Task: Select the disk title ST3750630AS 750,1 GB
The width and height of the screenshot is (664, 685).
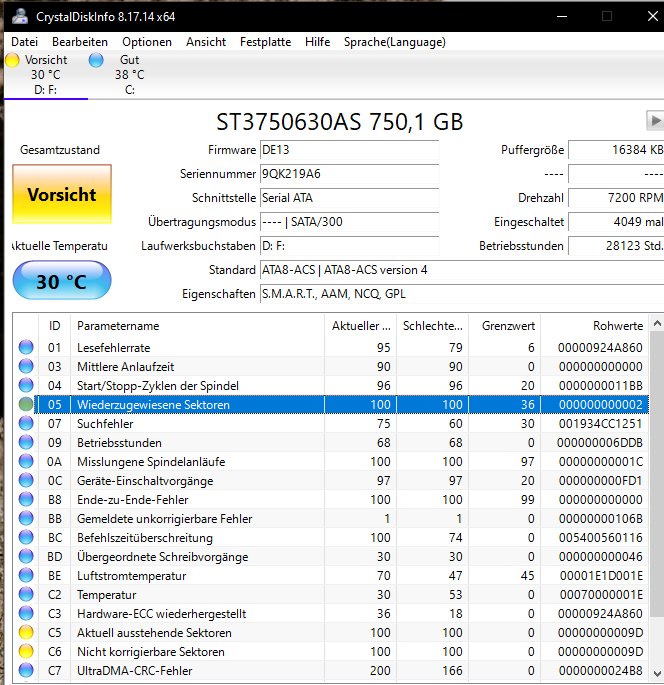Action: [339, 121]
